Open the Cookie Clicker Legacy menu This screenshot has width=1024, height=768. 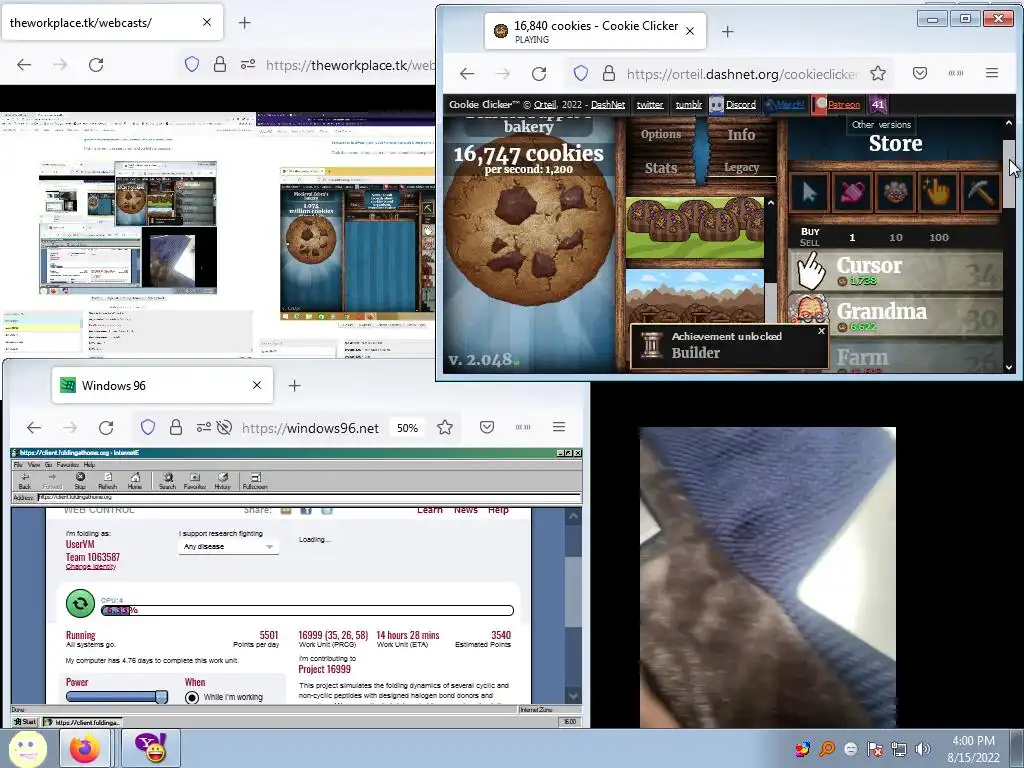tap(741, 168)
